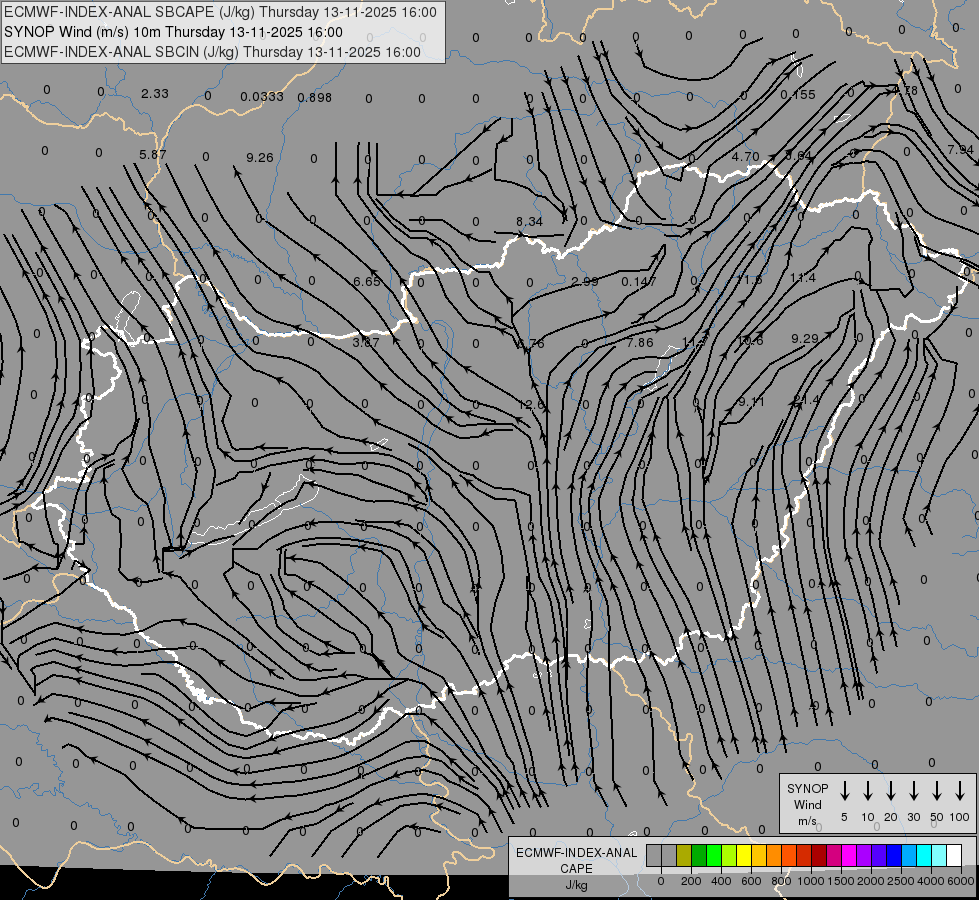Click the 6000 tick label on the CAPE scale

click(960, 881)
